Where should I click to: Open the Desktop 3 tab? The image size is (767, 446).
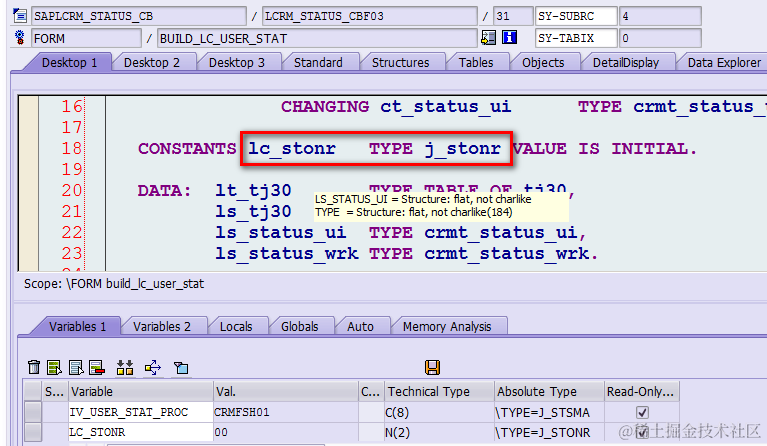tap(236, 63)
